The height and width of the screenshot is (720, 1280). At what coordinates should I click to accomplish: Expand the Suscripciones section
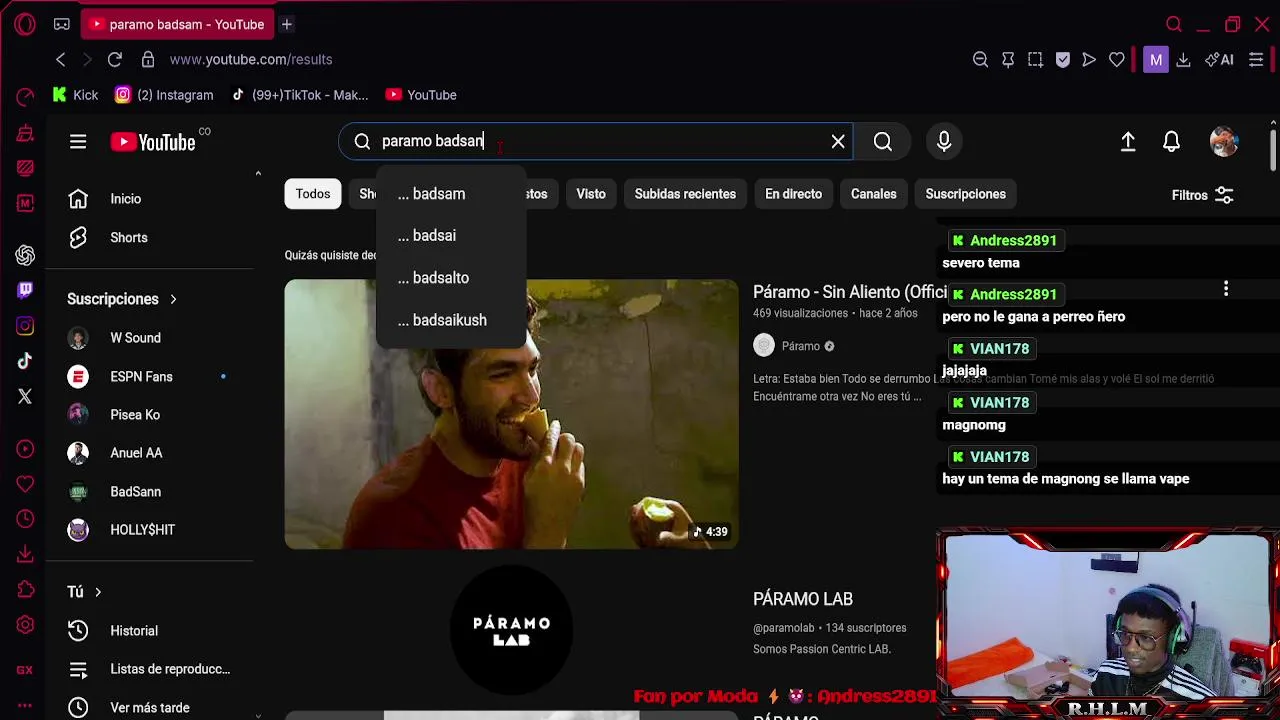click(x=122, y=299)
